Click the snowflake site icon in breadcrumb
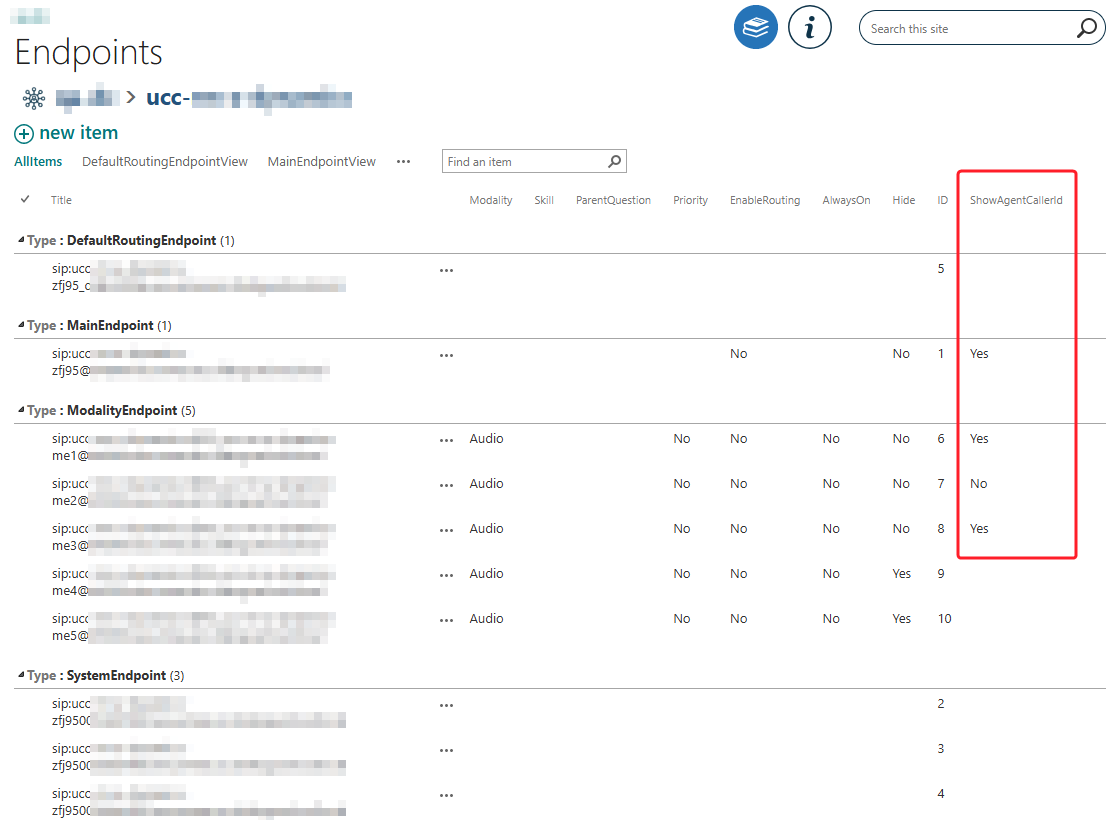 point(35,98)
